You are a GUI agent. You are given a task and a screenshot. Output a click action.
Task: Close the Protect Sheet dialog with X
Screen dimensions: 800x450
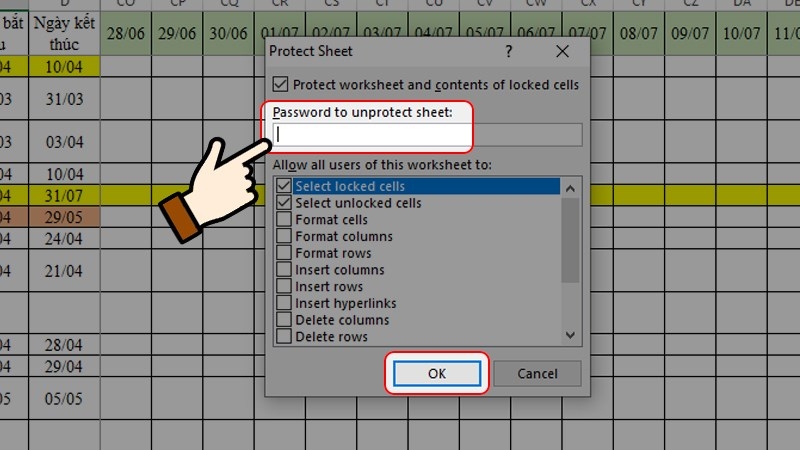562,51
